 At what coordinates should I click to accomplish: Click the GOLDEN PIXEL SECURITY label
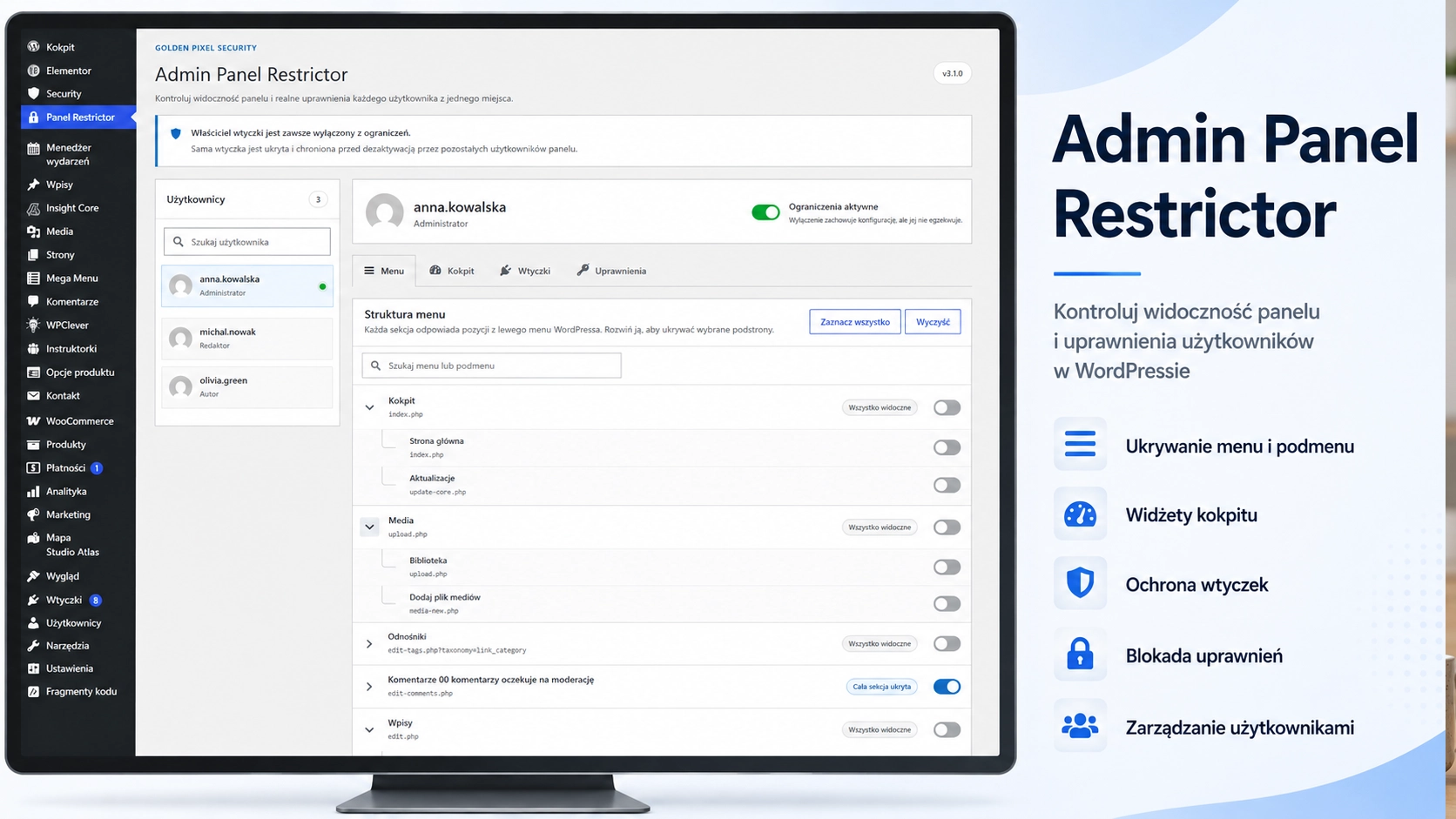(x=206, y=48)
